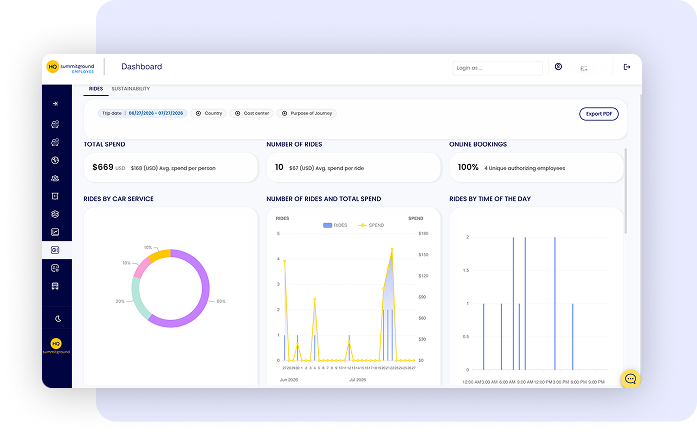The width and height of the screenshot is (697, 434).
Task: Toggle the SPEND legend in chart
Action: click(x=371, y=225)
